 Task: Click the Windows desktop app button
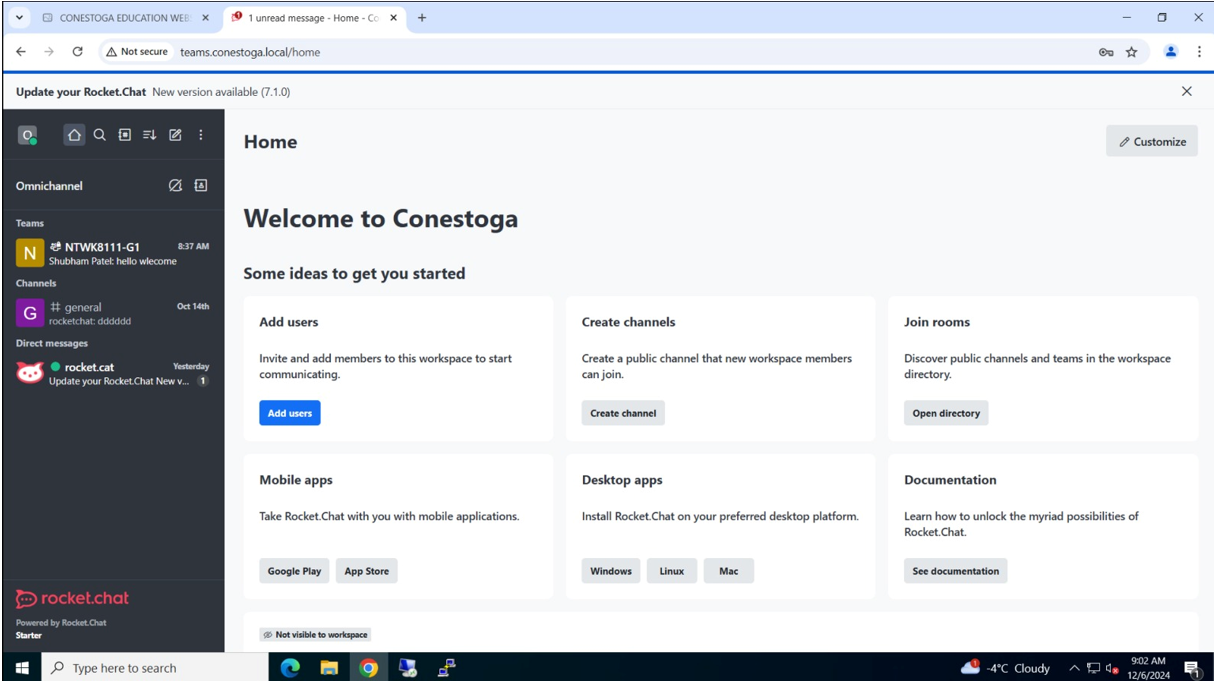[x=611, y=571]
